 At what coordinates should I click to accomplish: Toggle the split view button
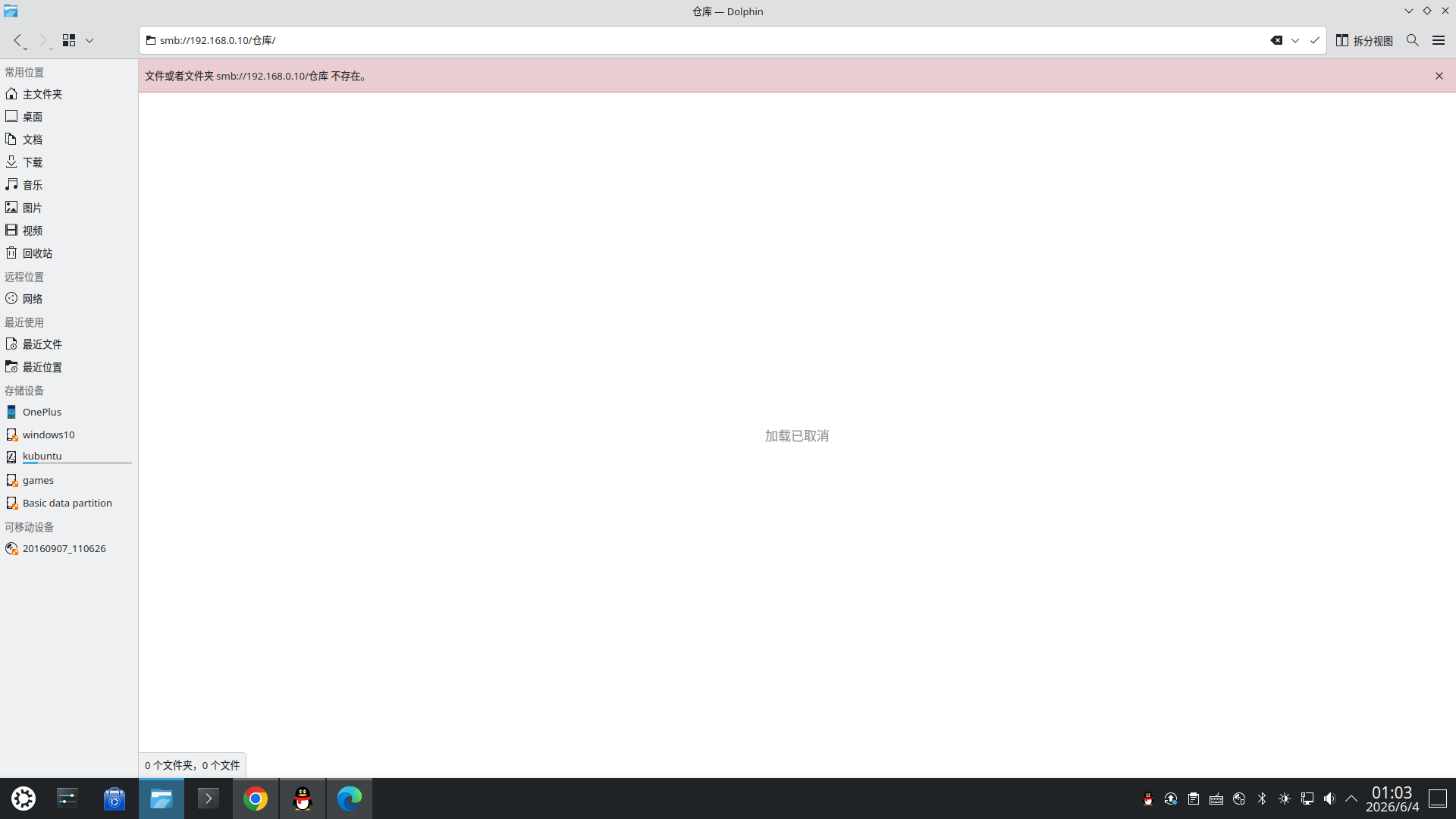click(x=1364, y=40)
